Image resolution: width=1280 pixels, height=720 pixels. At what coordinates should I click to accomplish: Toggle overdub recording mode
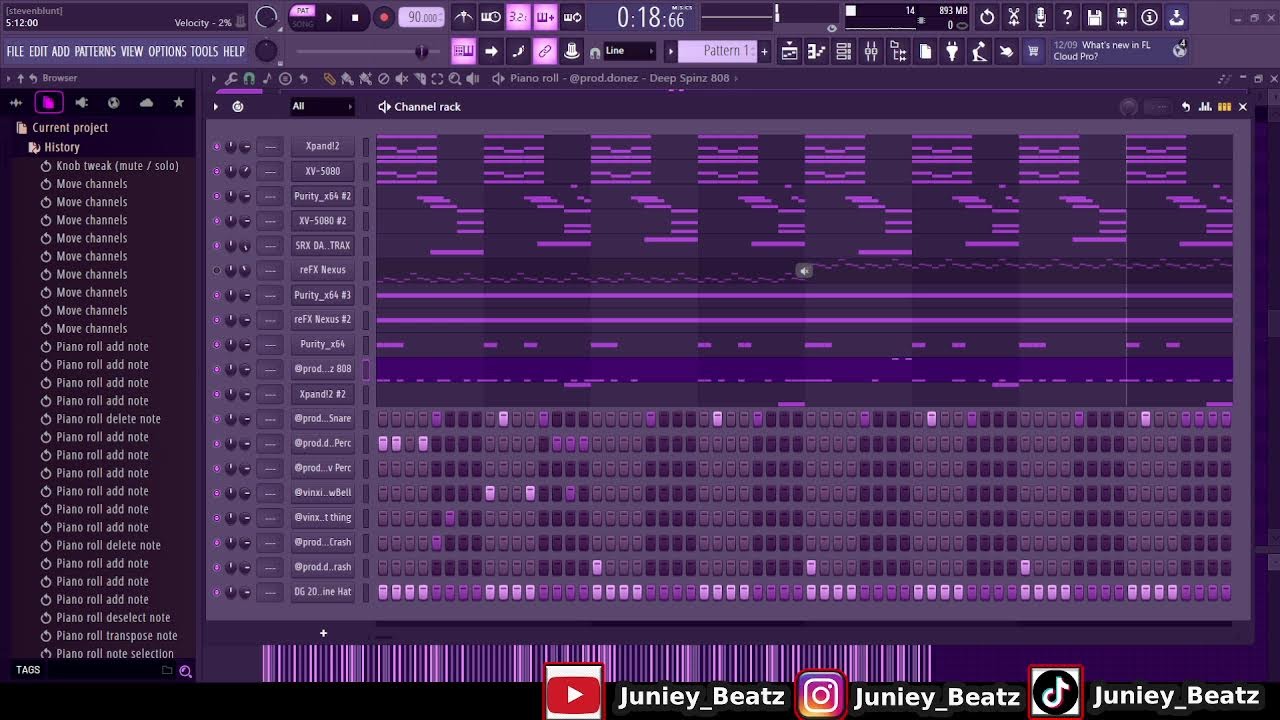(x=545, y=17)
